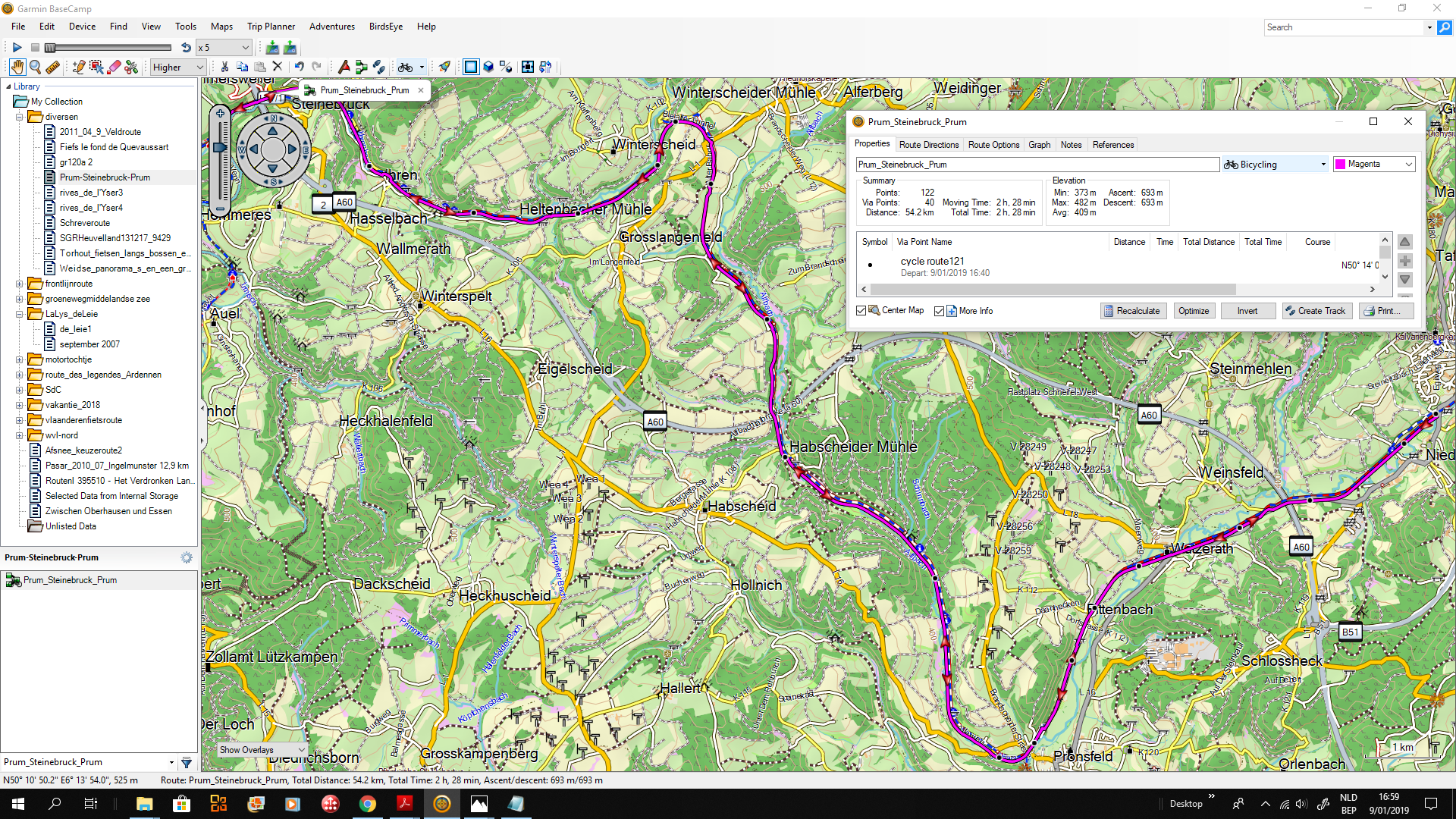Toggle the More Info checkbox
The image size is (1456, 819).
coord(939,311)
